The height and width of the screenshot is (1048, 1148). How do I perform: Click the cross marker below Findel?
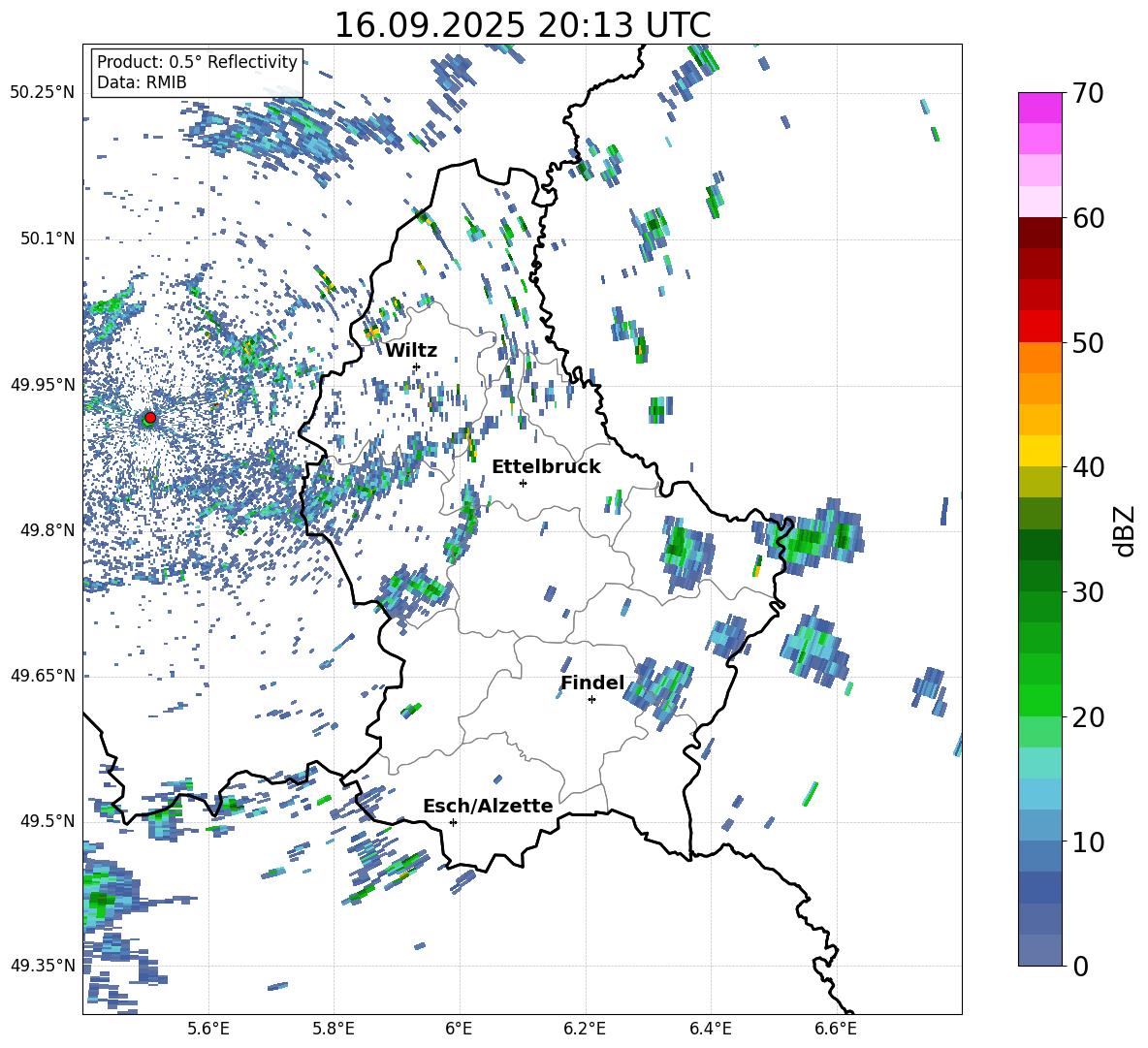pyautogui.click(x=591, y=700)
